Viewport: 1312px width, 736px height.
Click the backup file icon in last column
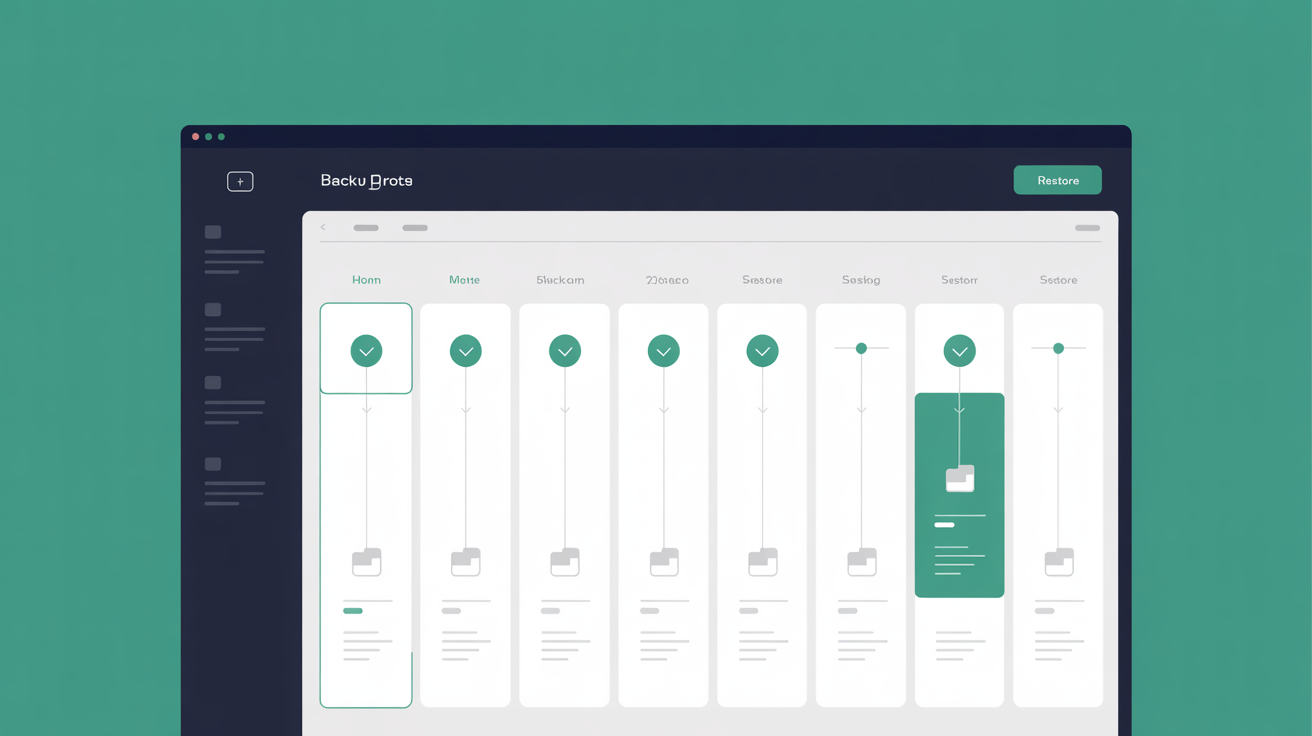tap(1058, 562)
